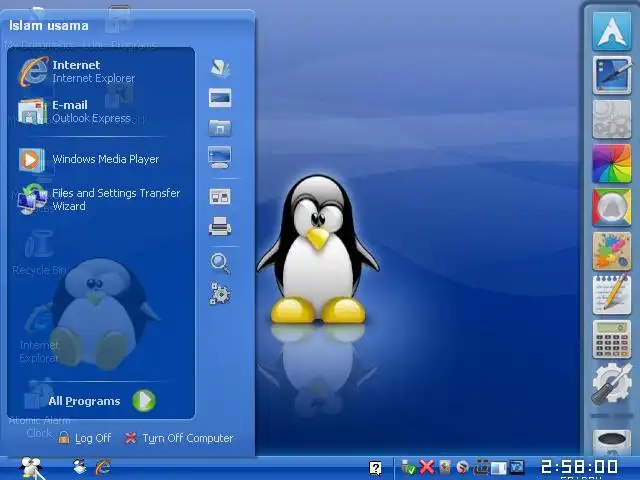Screen dimensions: 640x480
Task: Open the grey gears icon in the dock
Action: (611, 120)
